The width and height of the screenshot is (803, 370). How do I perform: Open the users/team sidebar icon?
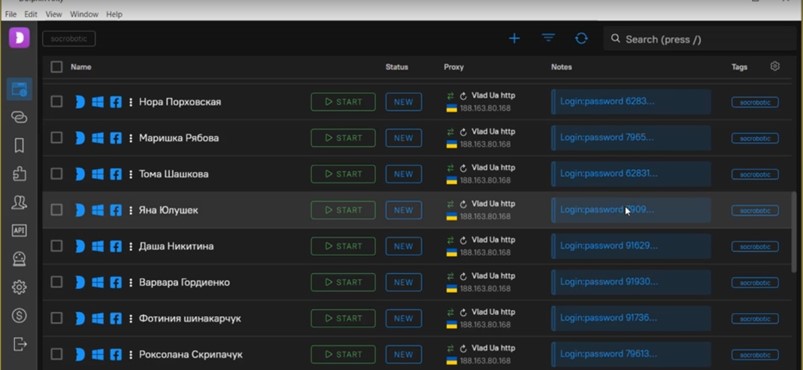coord(19,202)
